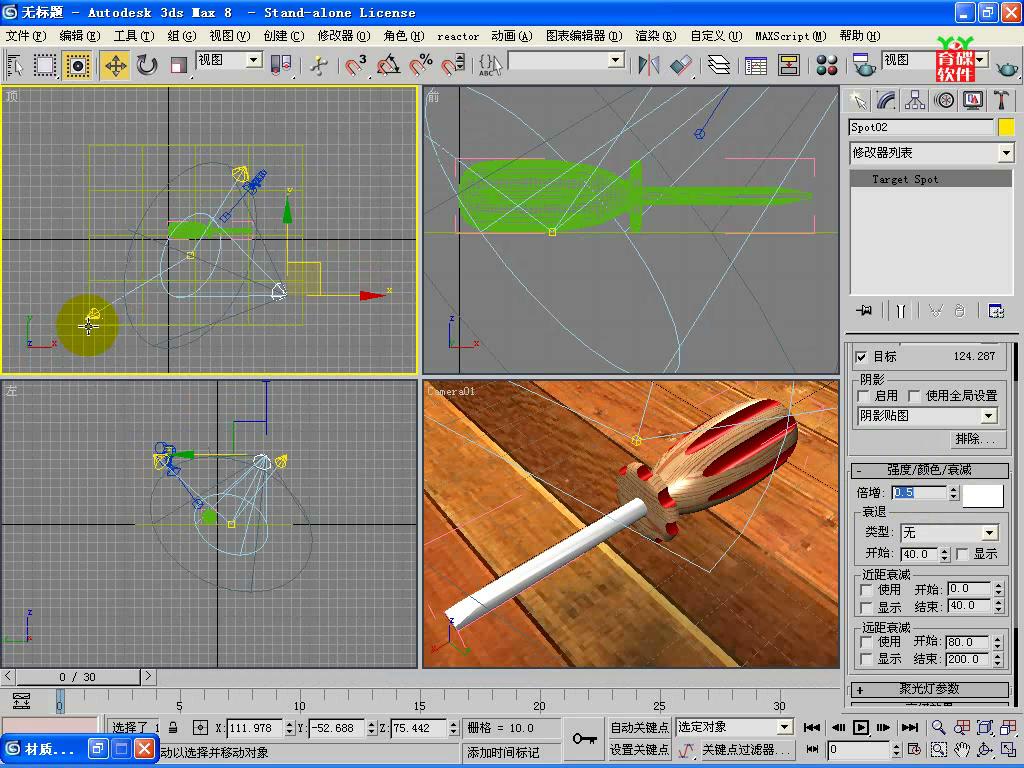
Task: Collapse the 强度/颜色/衰减 rollout
Action: (929, 470)
